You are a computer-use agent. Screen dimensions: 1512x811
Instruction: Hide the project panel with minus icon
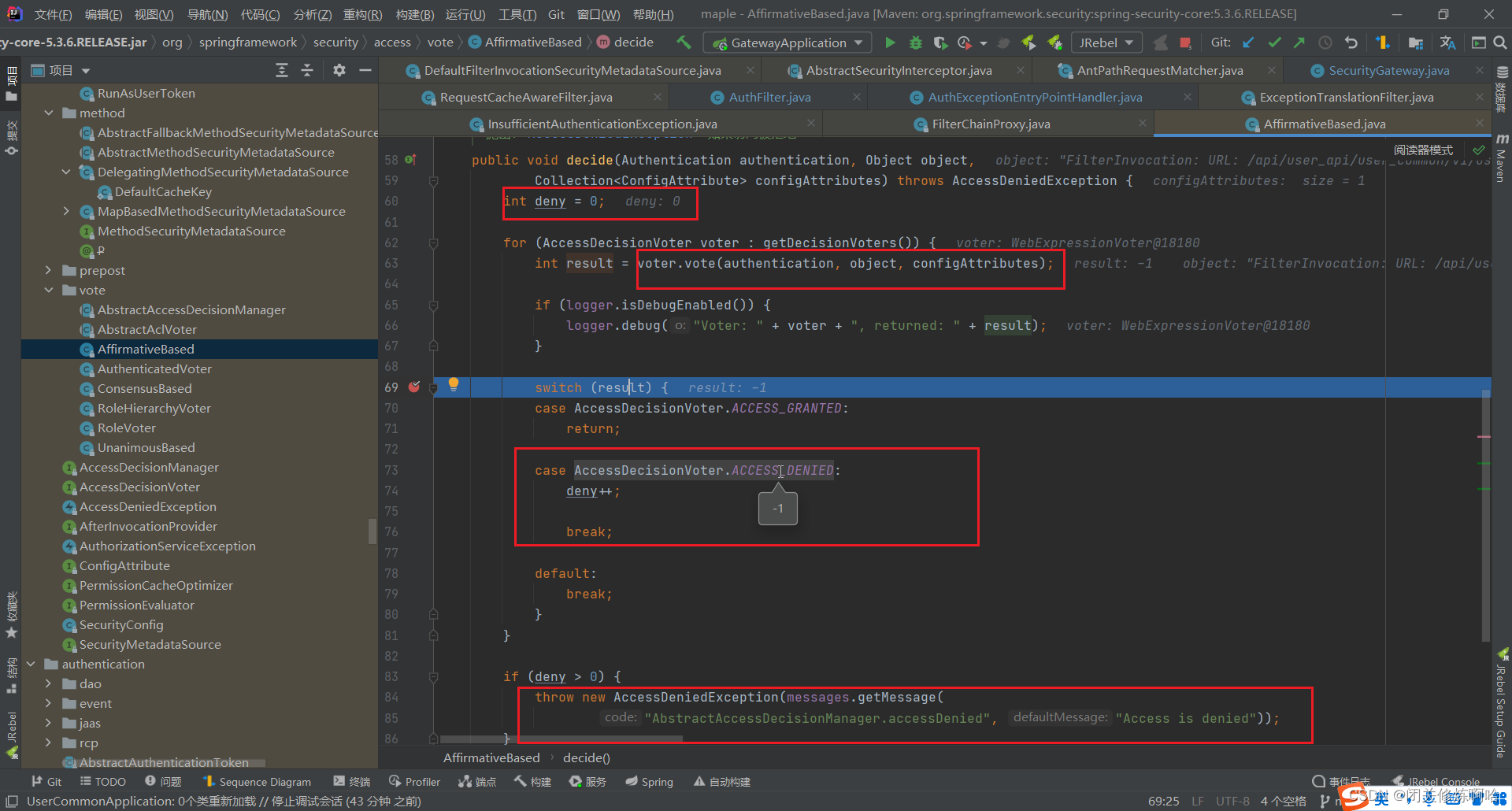click(365, 71)
